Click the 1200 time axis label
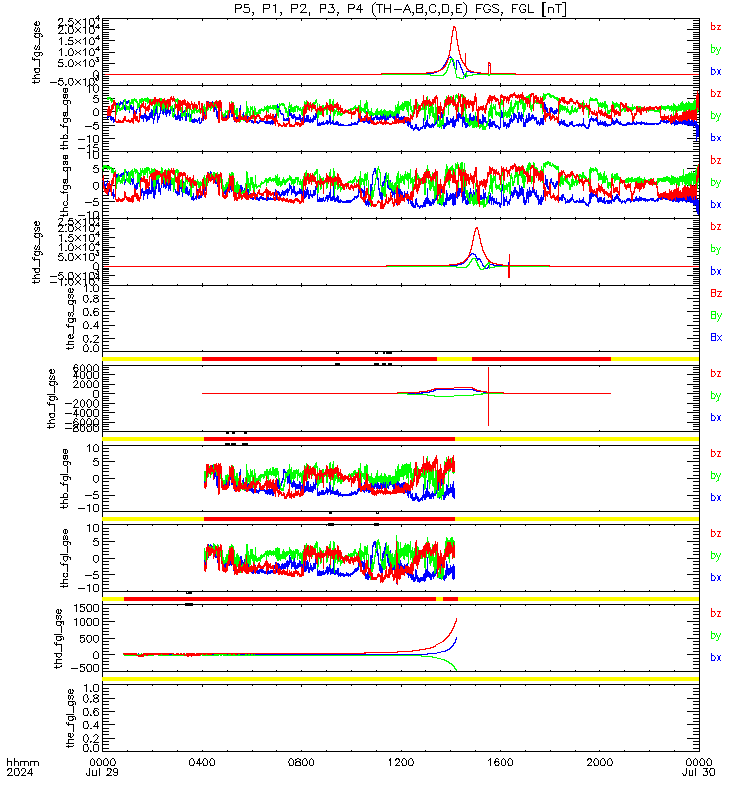750x800 pixels. coord(401,762)
